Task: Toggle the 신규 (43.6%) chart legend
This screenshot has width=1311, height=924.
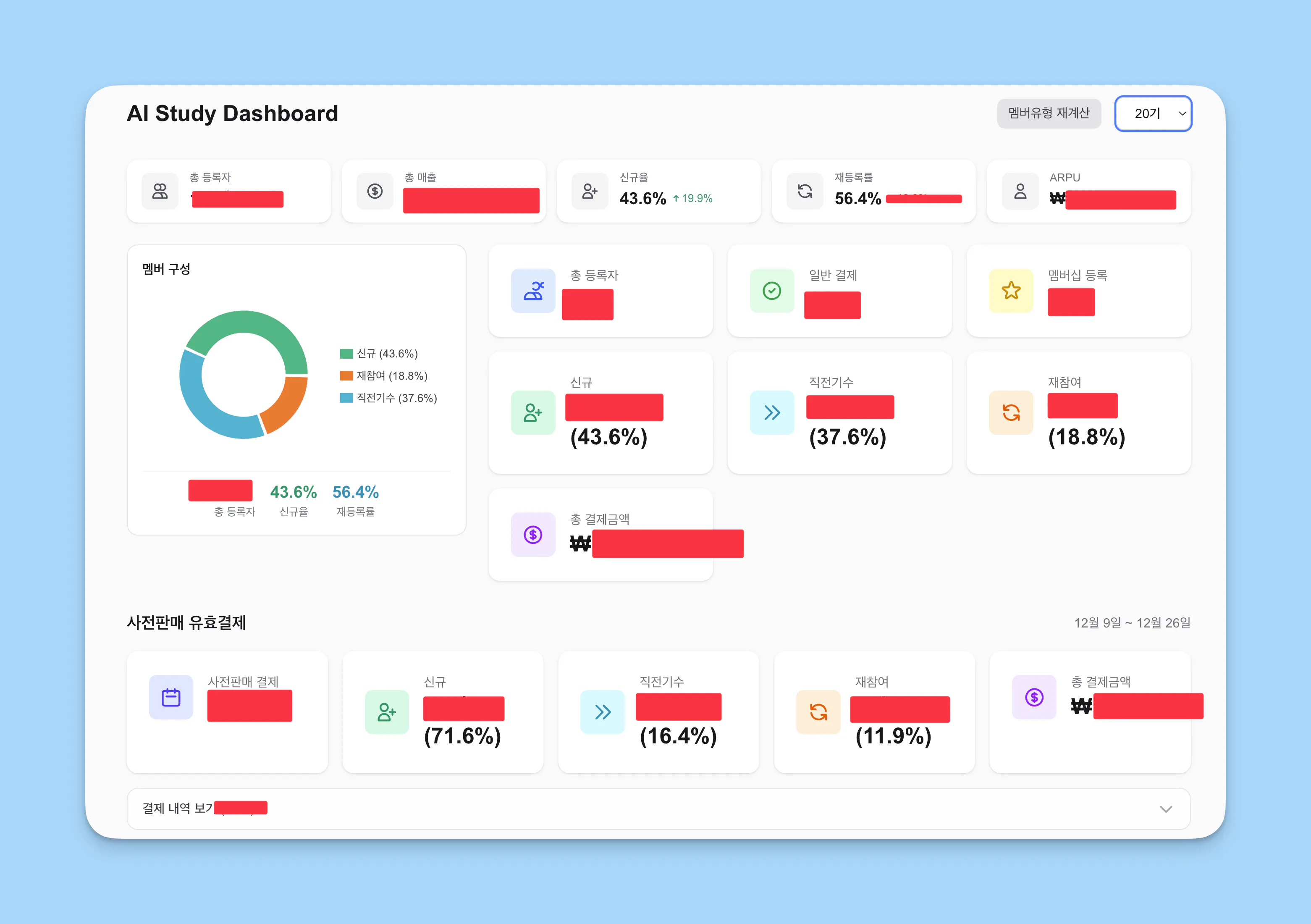Action: click(x=380, y=354)
